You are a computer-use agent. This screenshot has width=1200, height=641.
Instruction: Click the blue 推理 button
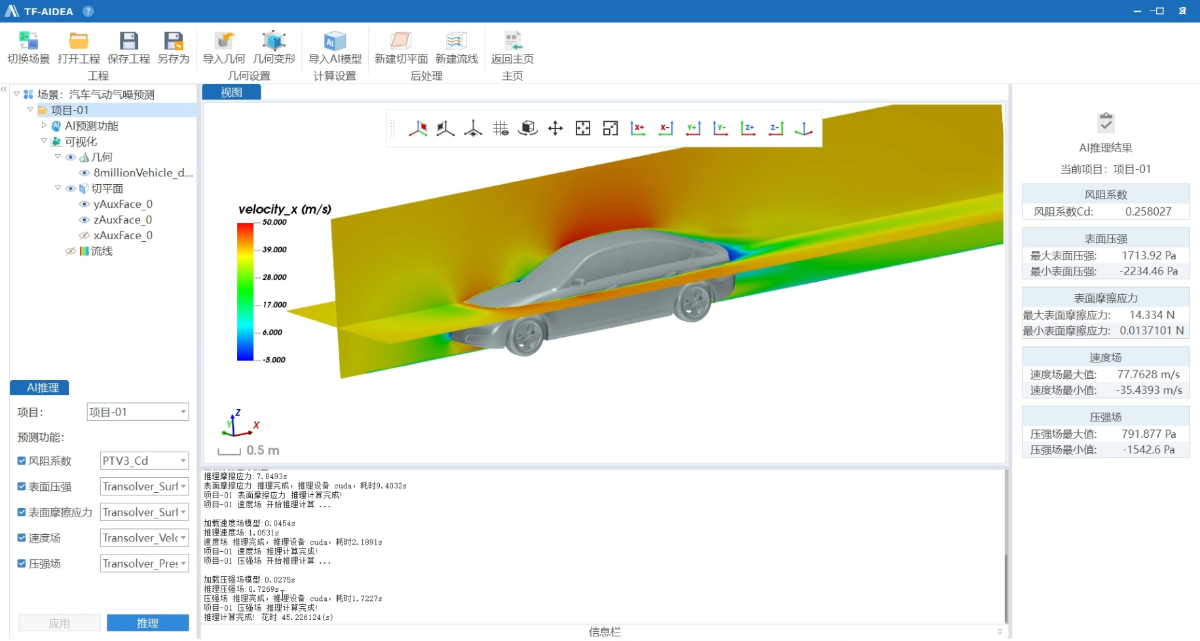click(x=147, y=623)
